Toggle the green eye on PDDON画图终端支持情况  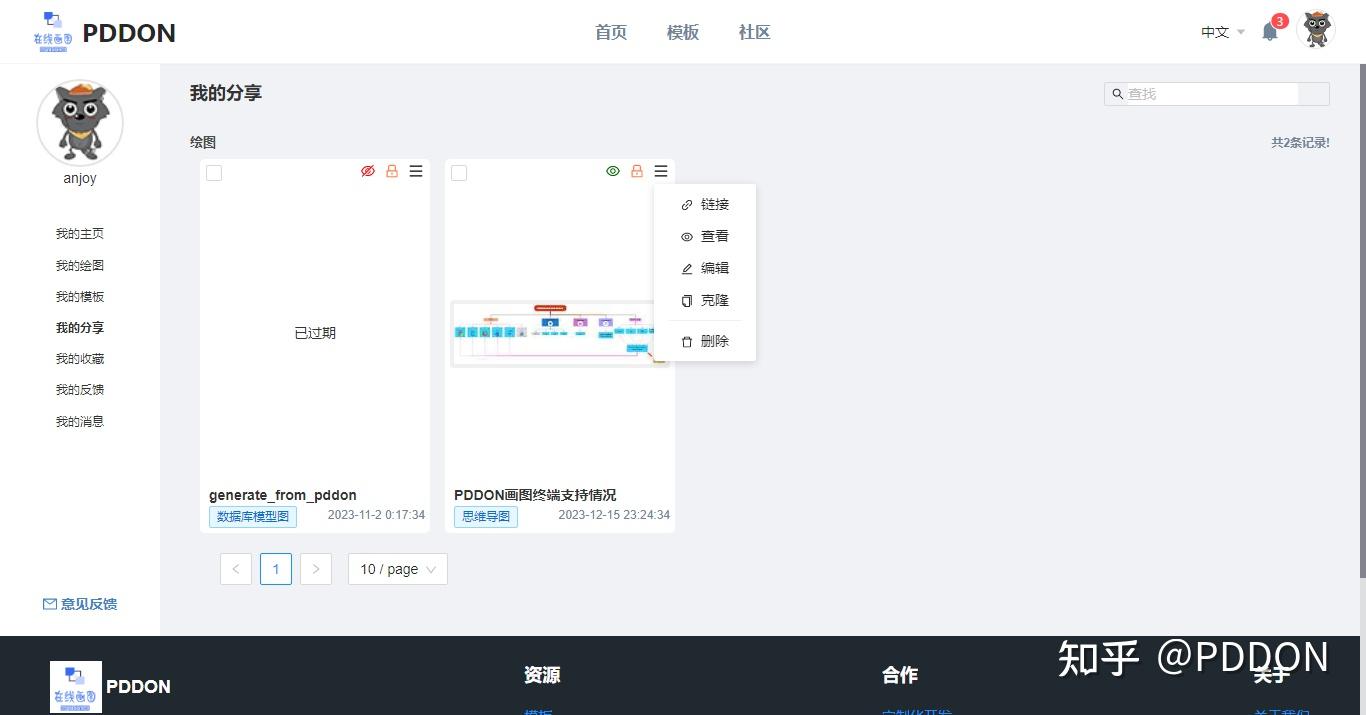613,171
